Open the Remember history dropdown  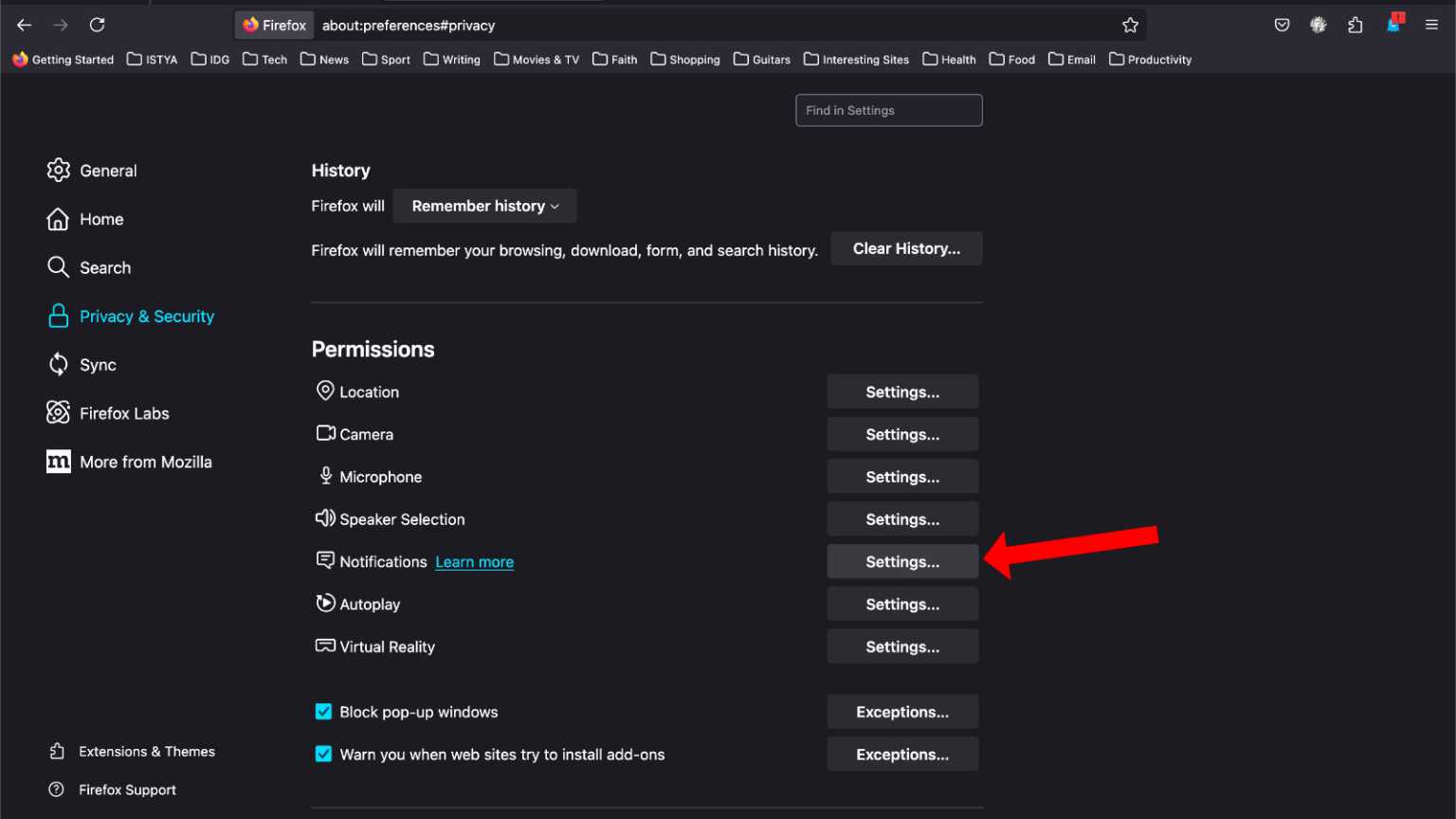coord(484,206)
